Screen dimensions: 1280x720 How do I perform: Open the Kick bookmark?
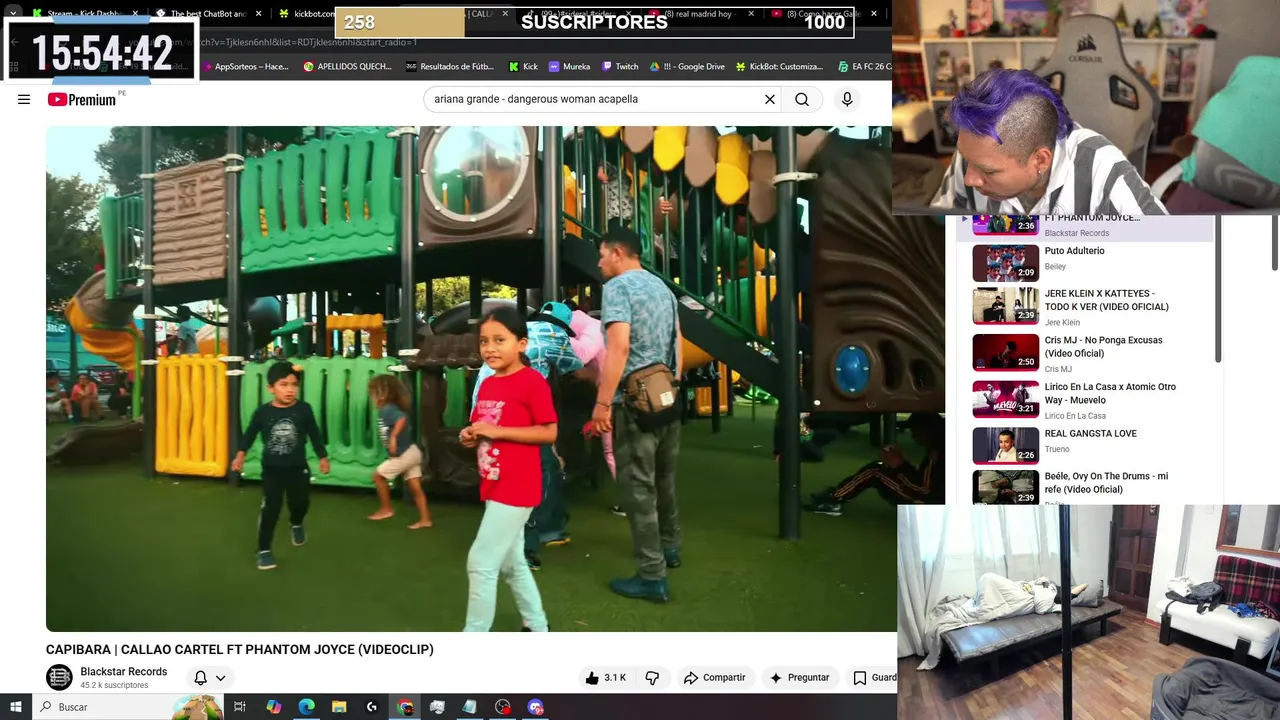point(523,67)
